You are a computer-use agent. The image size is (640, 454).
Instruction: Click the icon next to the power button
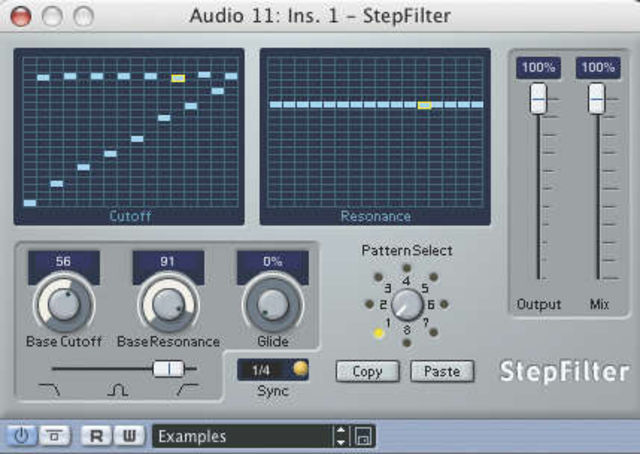pos(54,436)
